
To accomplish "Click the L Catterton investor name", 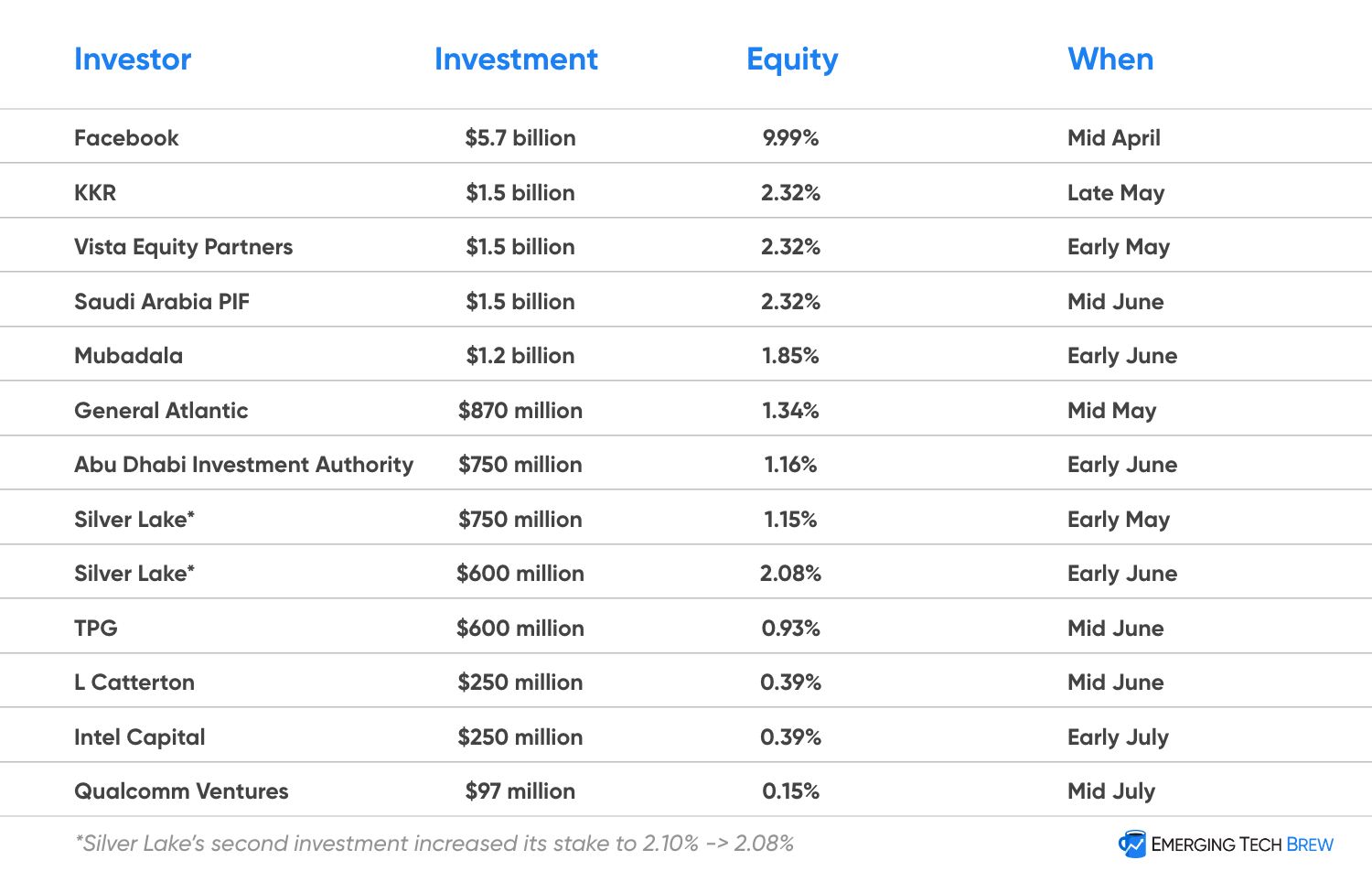I will [x=134, y=683].
